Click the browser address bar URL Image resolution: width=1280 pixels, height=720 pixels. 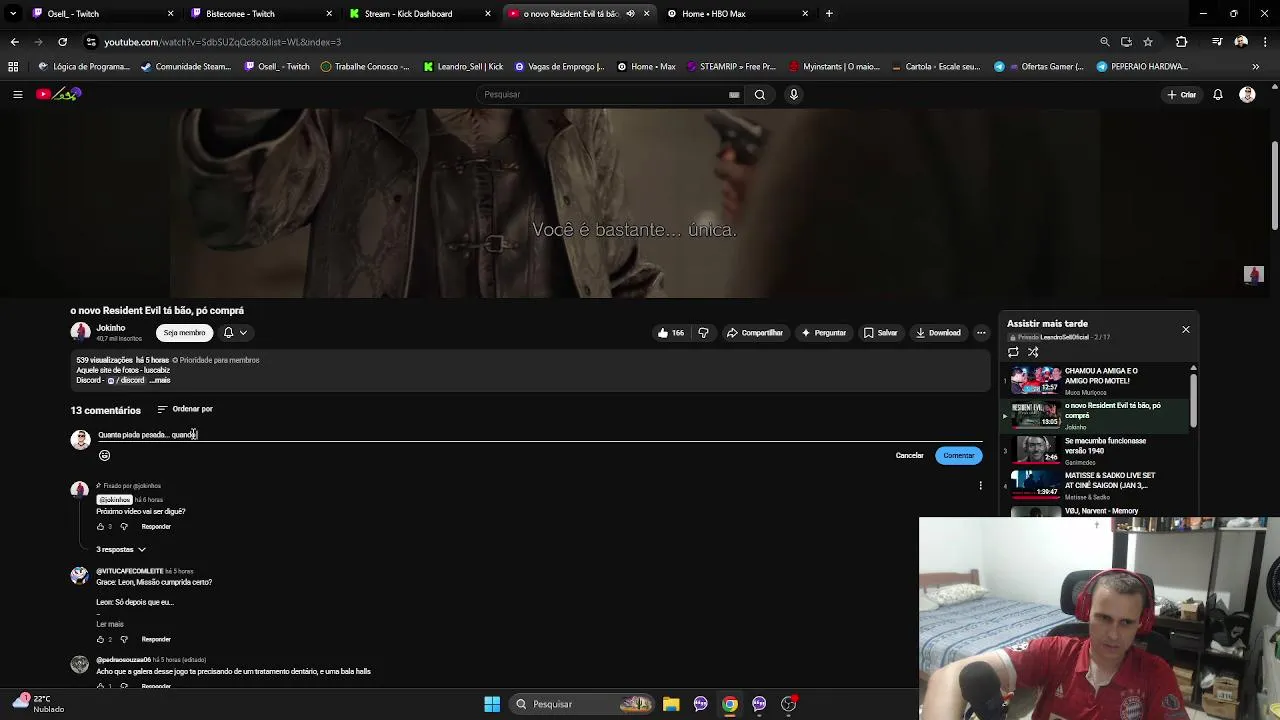pyautogui.click(x=222, y=42)
